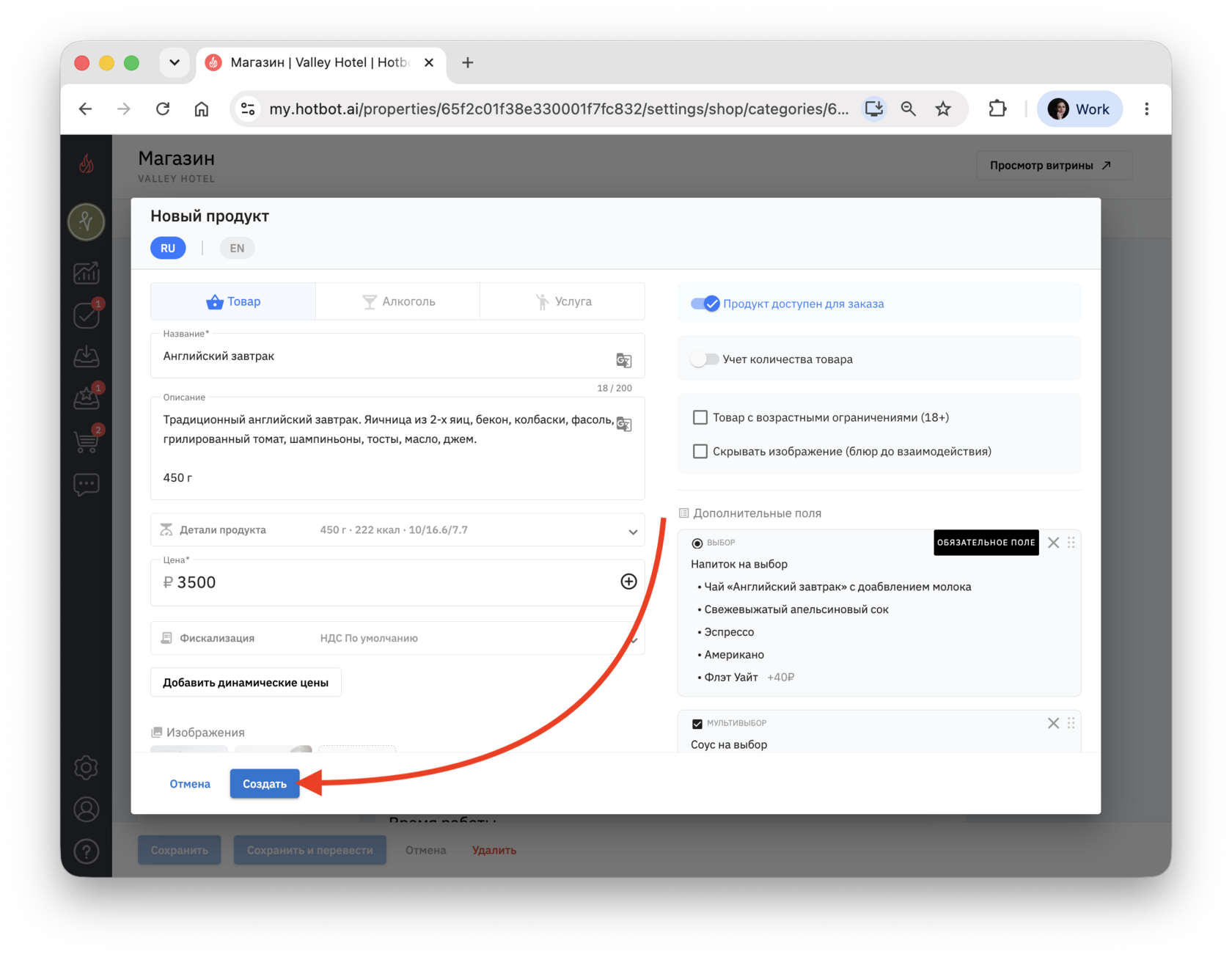The height and width of the screenshot is (957, 1232).
Task: Go to browser home page
Action: (201, 109)
